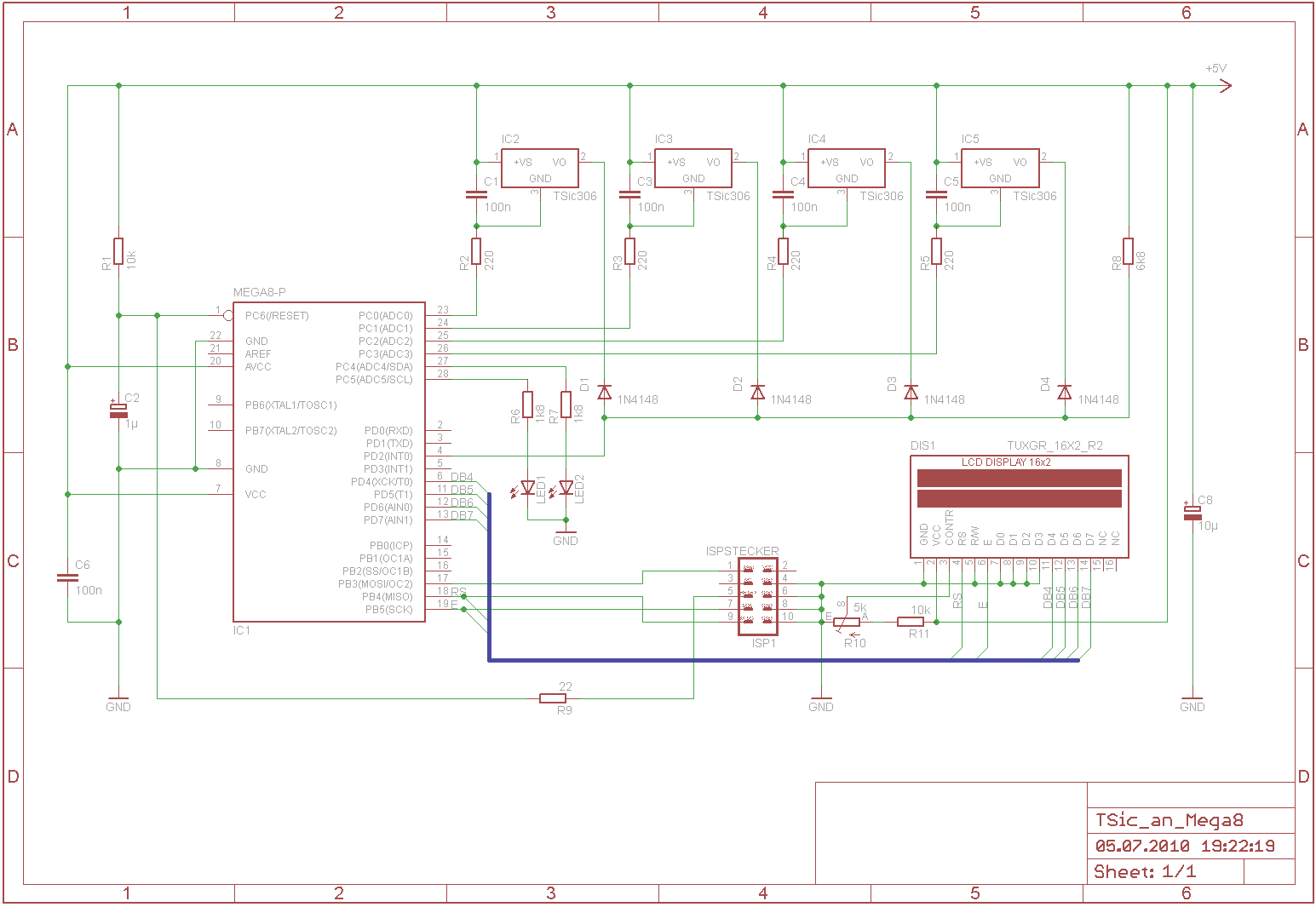Select the row B label on left border
The width and height of the screenshot is (1316, 907).
[x=12, y=345]
